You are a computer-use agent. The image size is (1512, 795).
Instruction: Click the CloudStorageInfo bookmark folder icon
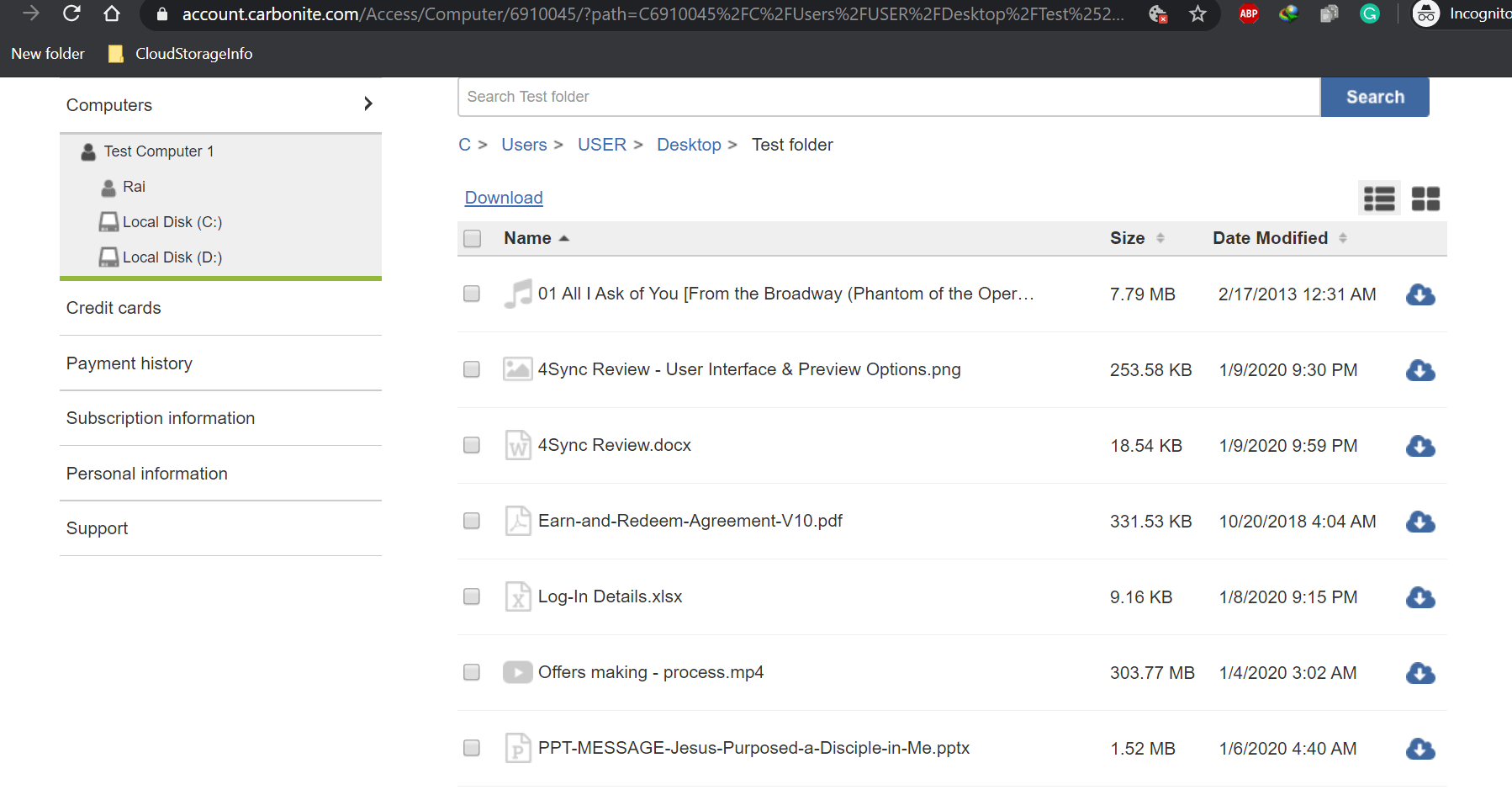pos(115,53)
